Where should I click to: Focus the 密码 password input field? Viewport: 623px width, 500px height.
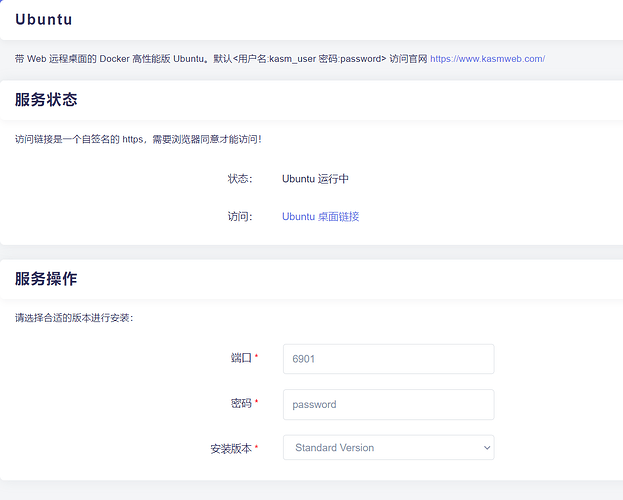pos(388,405)
